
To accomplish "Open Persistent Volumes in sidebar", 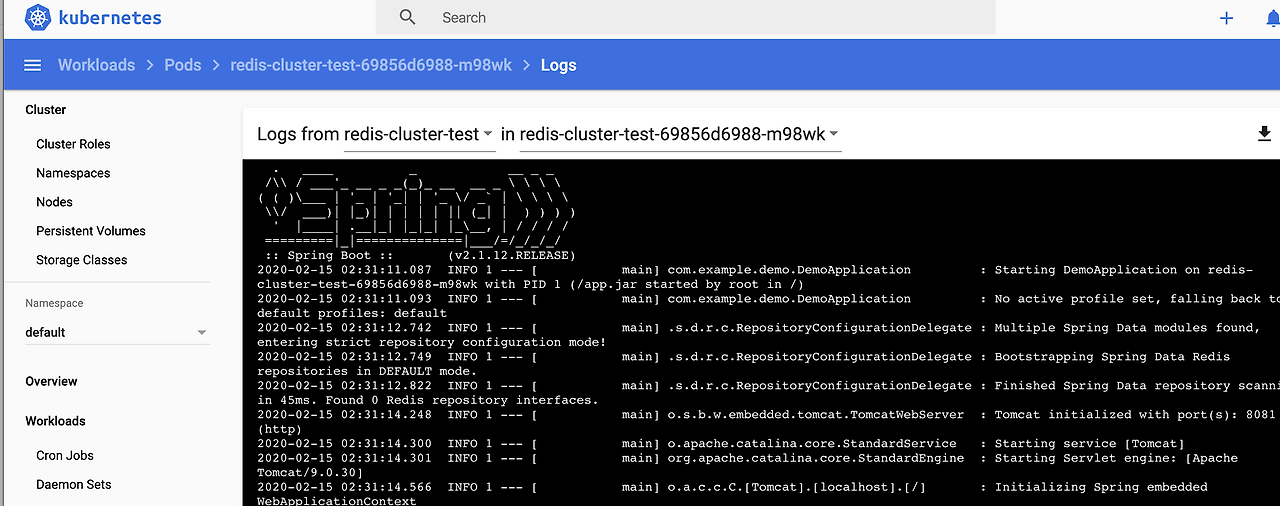I will (x=91, y=231).
